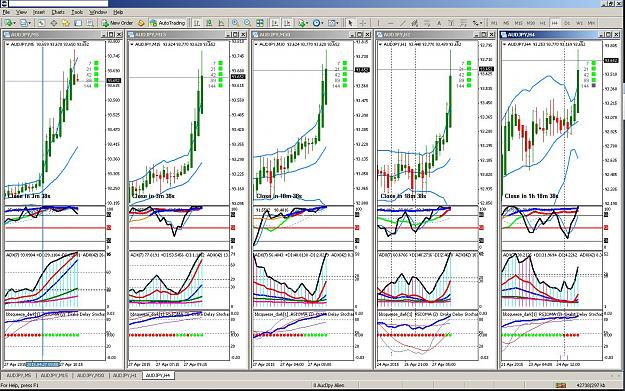
Task: Switch to M15 timeframe in toolbar
Action: 519,23
